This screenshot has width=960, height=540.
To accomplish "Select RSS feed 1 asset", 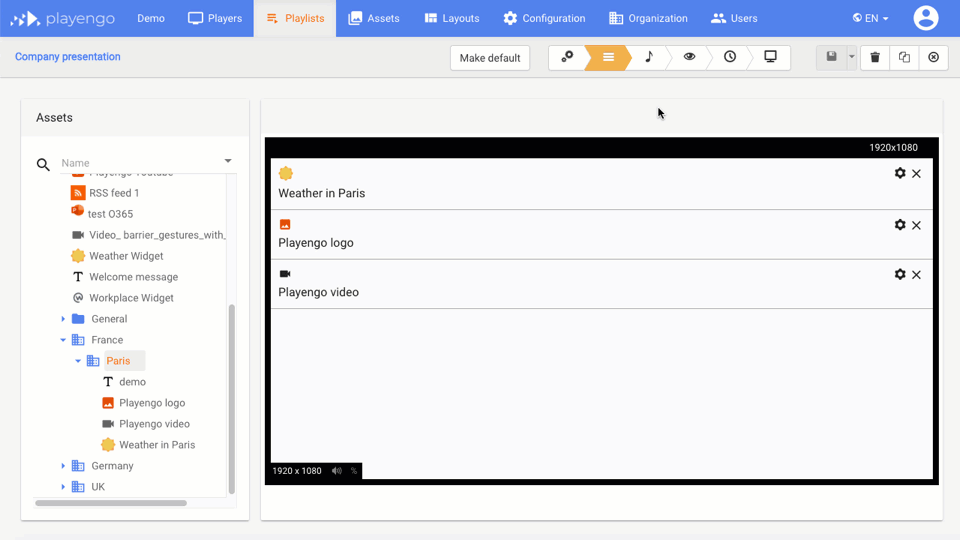I will pos(105,193).
